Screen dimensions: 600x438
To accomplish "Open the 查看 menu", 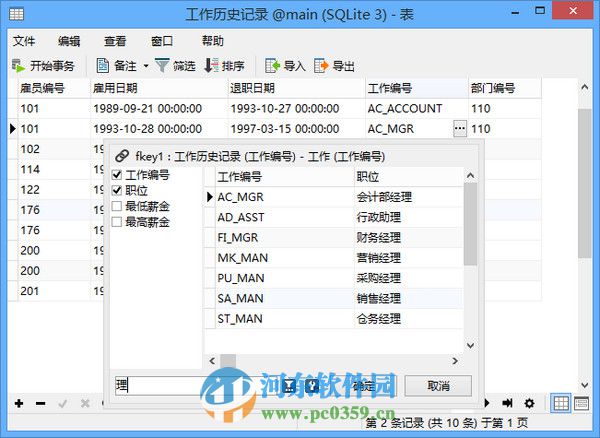I will (x=115, y=41).
